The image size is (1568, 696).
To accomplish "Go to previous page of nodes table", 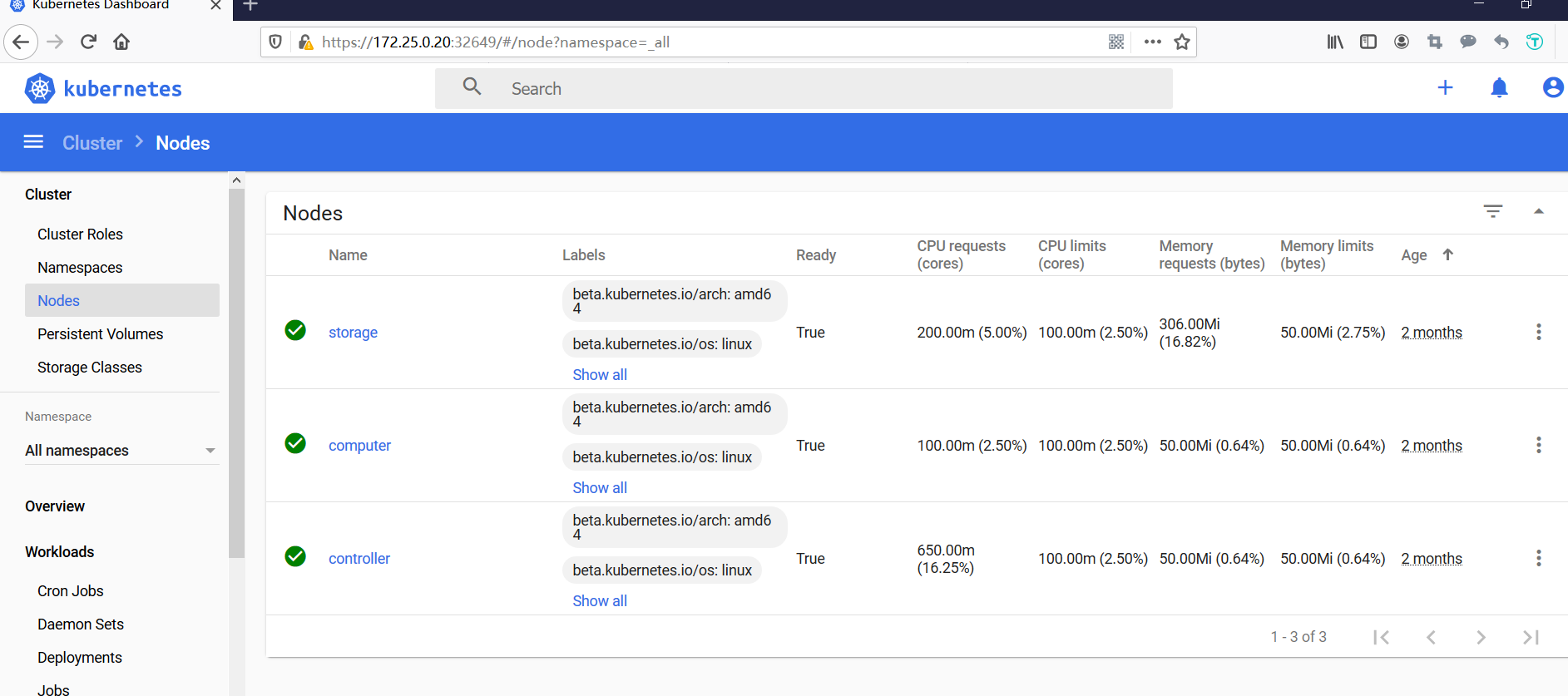I will [x=1431, y=637].
